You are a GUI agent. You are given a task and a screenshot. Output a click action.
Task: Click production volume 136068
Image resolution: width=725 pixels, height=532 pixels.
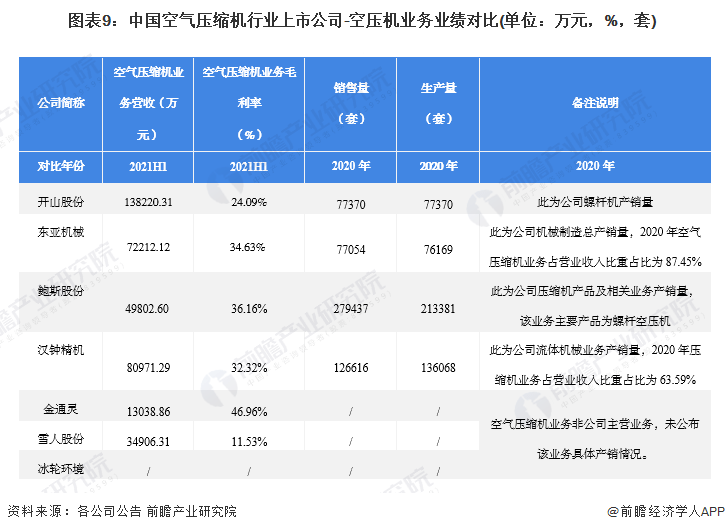pyautogui.click(x=438, y=368)
